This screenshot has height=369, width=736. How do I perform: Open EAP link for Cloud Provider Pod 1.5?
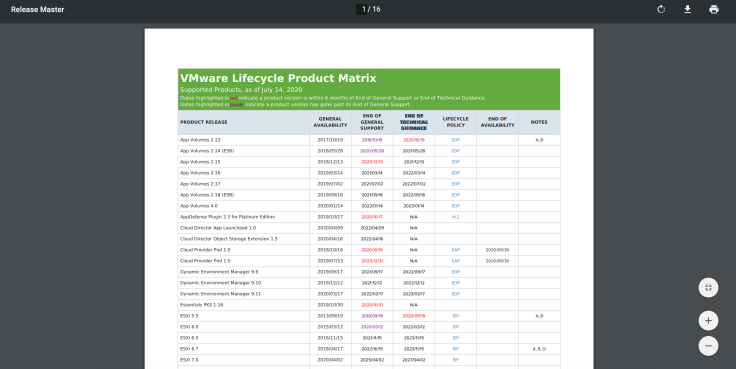pos(455,261)
